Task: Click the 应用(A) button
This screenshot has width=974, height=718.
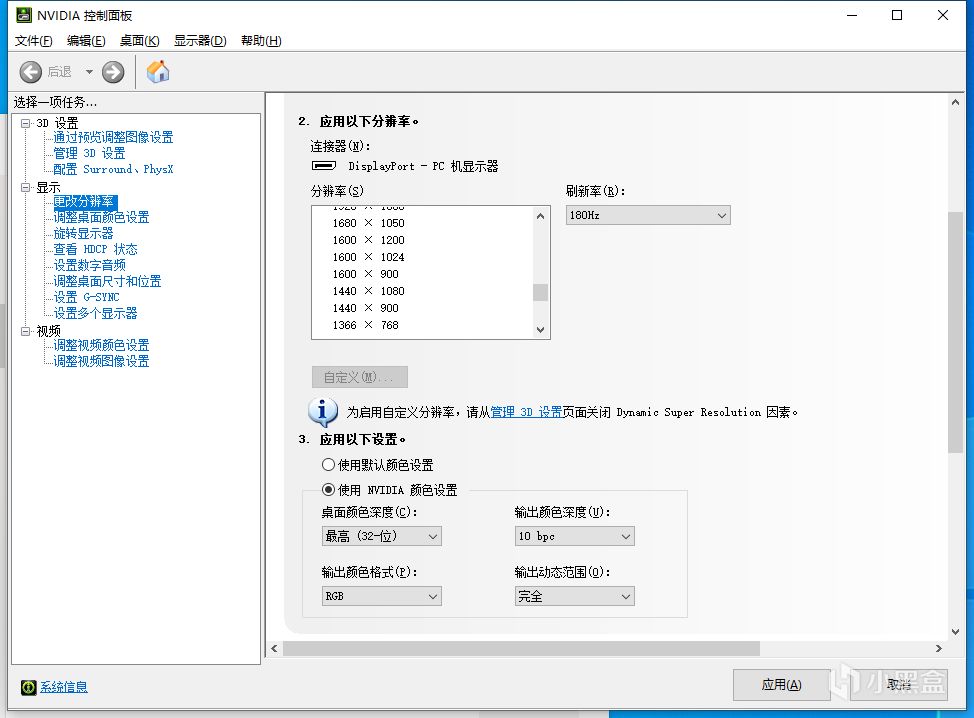Action: [781, 685]
